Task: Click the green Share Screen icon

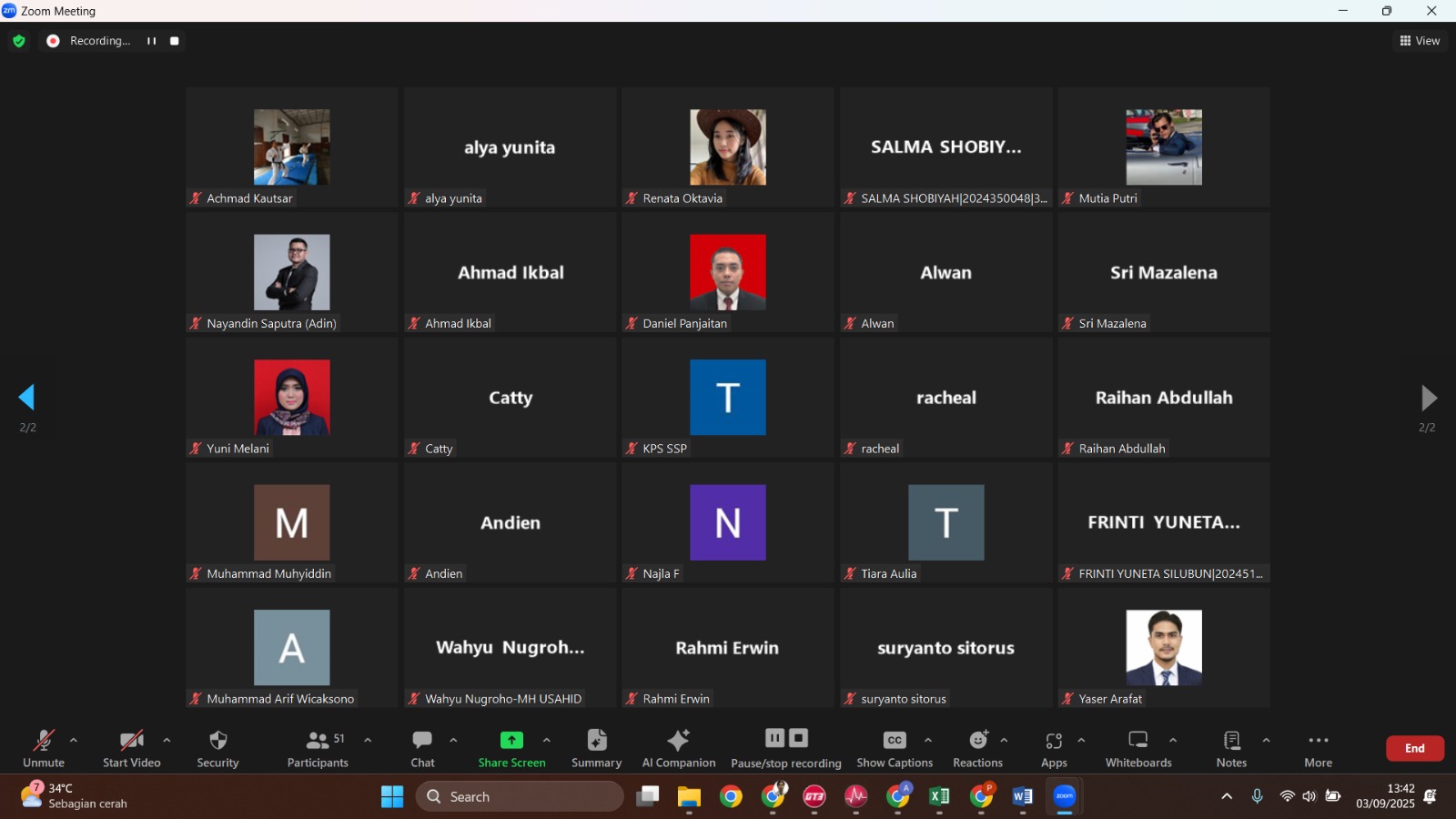Action: 511,741
